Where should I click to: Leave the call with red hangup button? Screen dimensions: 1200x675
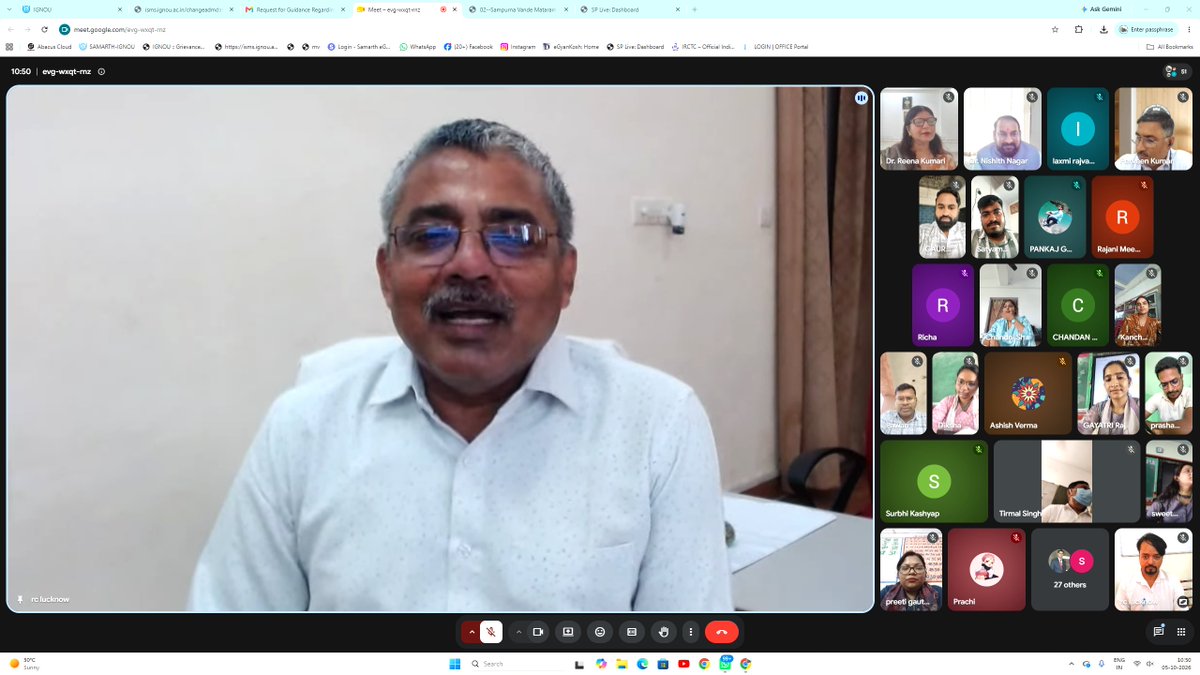(x=722, y=632)
